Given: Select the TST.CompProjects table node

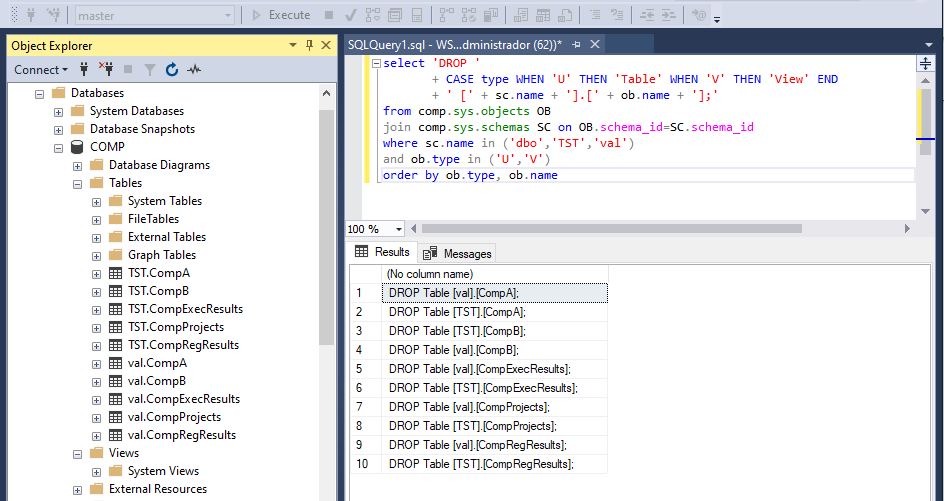Looking at the screenshot, I should (175, 327).
